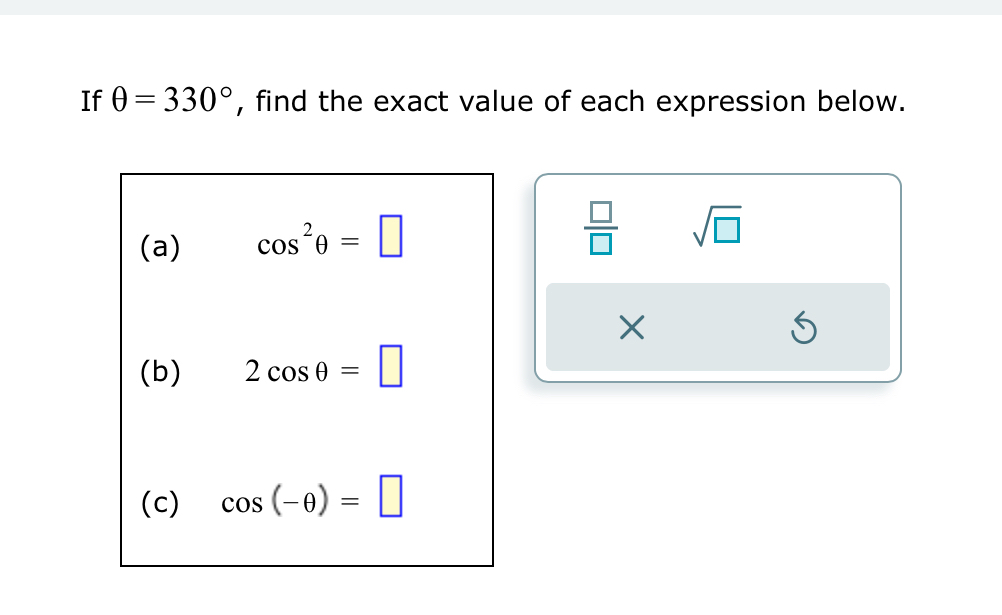Activate part (a) response box
The height and width of the screenshot is (615, 1002).
click(390, 238)
